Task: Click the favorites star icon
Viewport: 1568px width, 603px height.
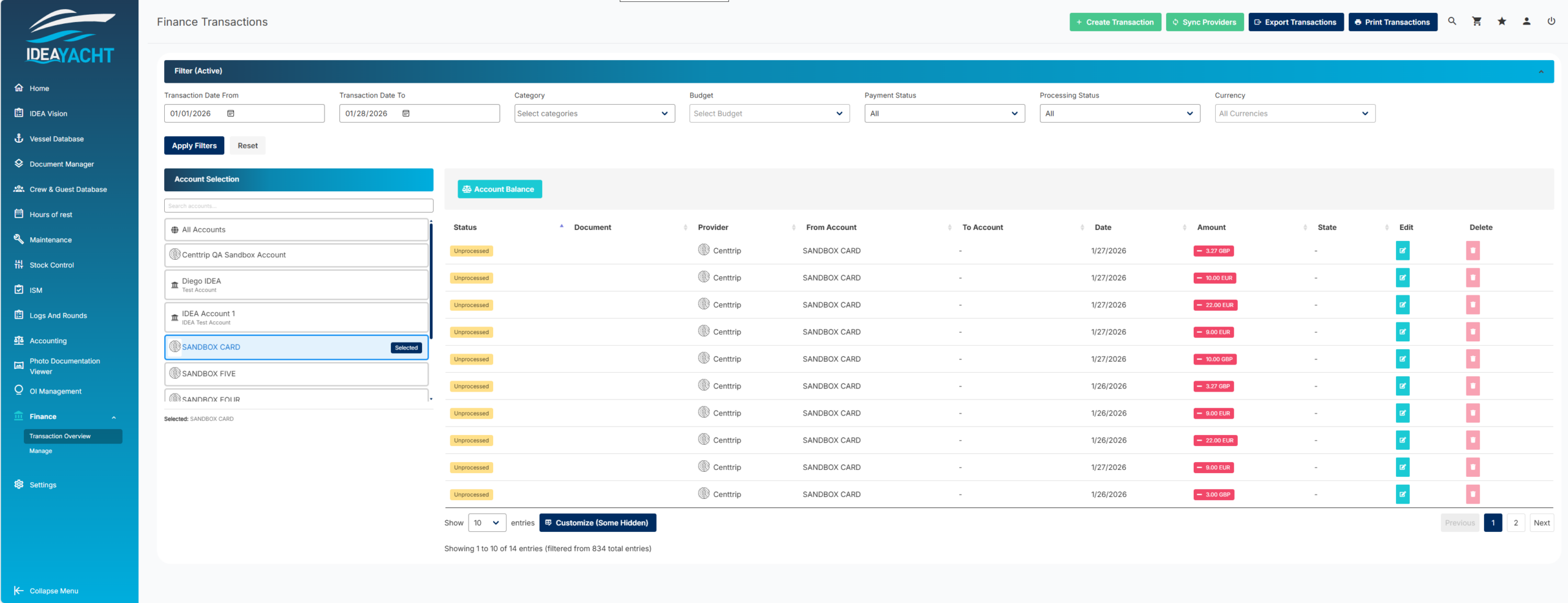Action: point(1502,21)
